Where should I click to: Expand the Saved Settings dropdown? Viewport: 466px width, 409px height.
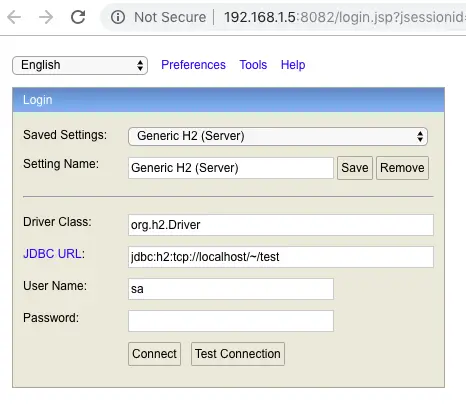278,136
